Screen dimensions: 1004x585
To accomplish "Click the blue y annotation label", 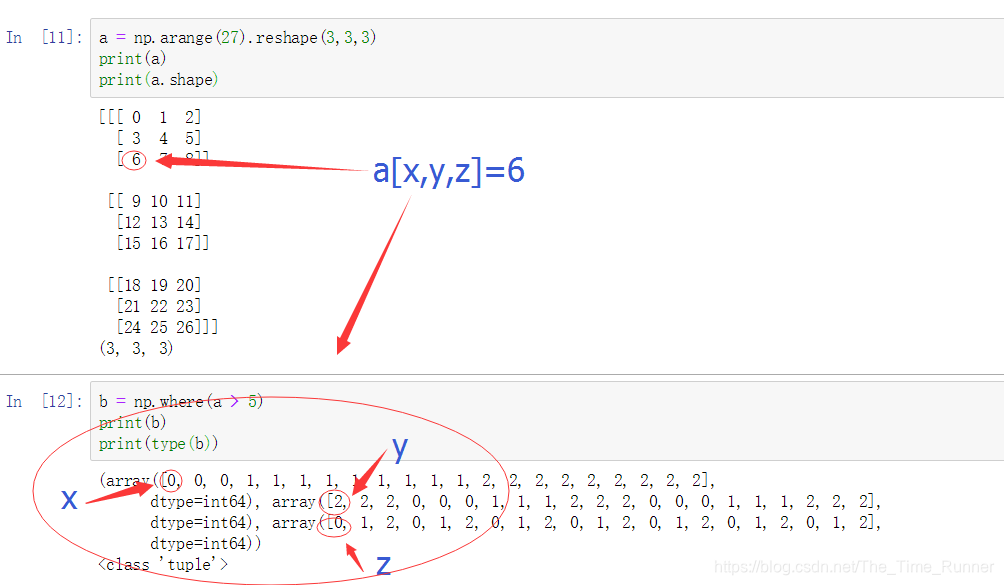I will pyautogui.click(x=398, y=450).
